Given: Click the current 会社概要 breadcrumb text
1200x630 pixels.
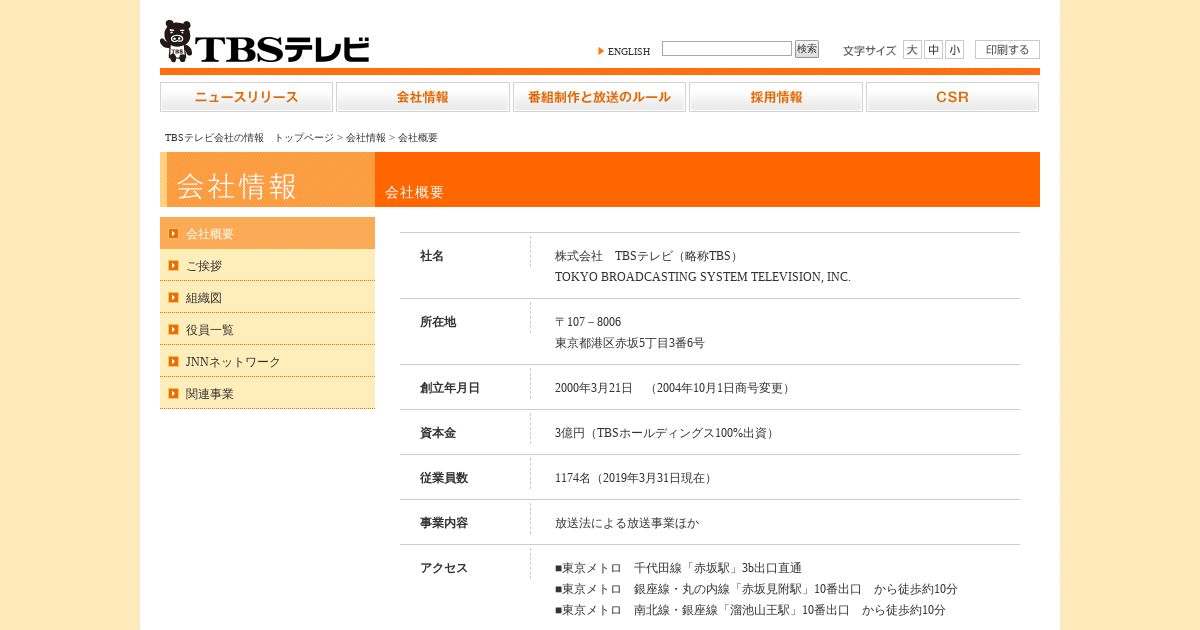Looking at the screenshot, I should tap(418, 138).
